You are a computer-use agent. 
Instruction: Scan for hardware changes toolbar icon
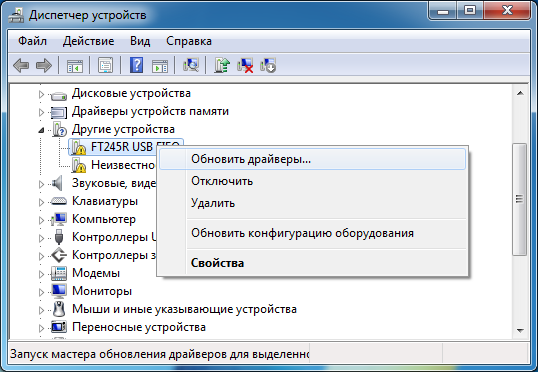pyautogui.click(x=190, y=65)
